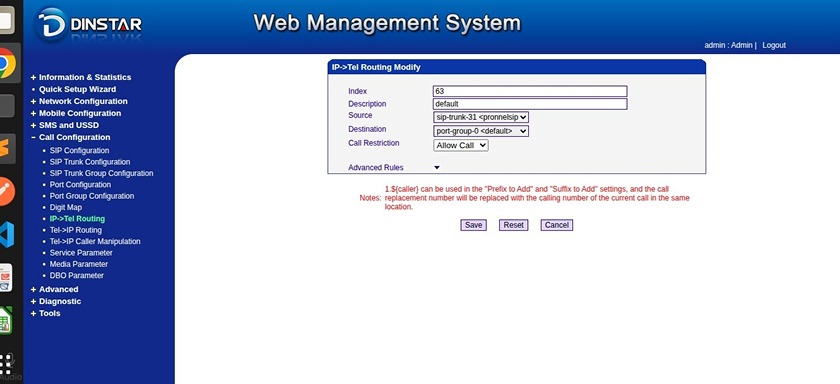Go to SIP Trunk Group Configuration

click(101, 173)
